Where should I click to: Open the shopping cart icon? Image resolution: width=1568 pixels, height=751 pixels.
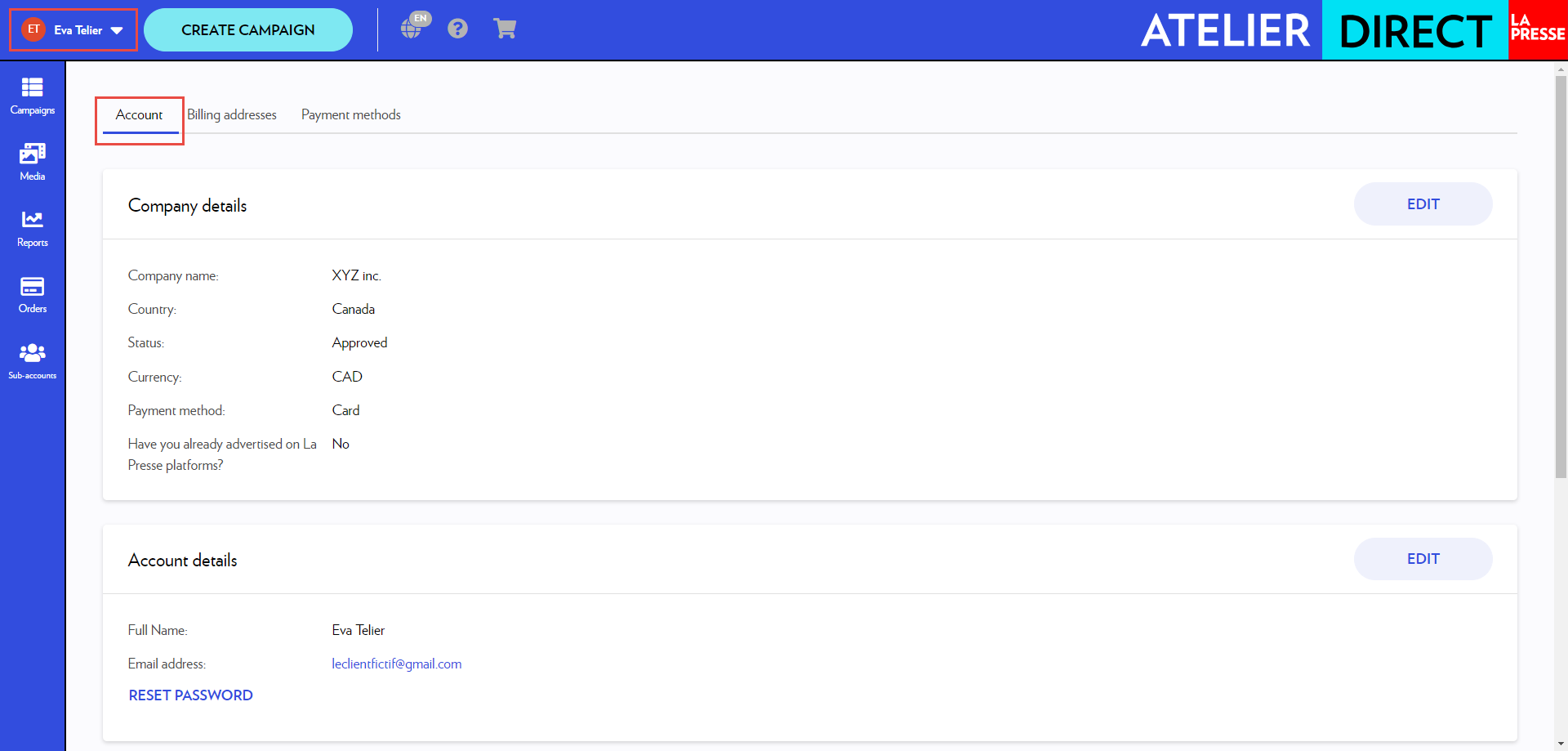[x=505, y=29]
